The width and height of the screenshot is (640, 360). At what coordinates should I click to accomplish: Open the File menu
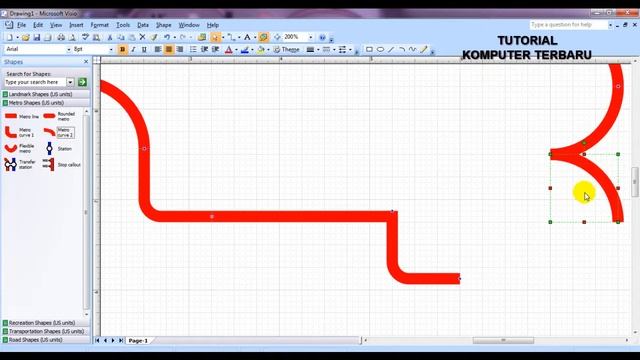21,25
